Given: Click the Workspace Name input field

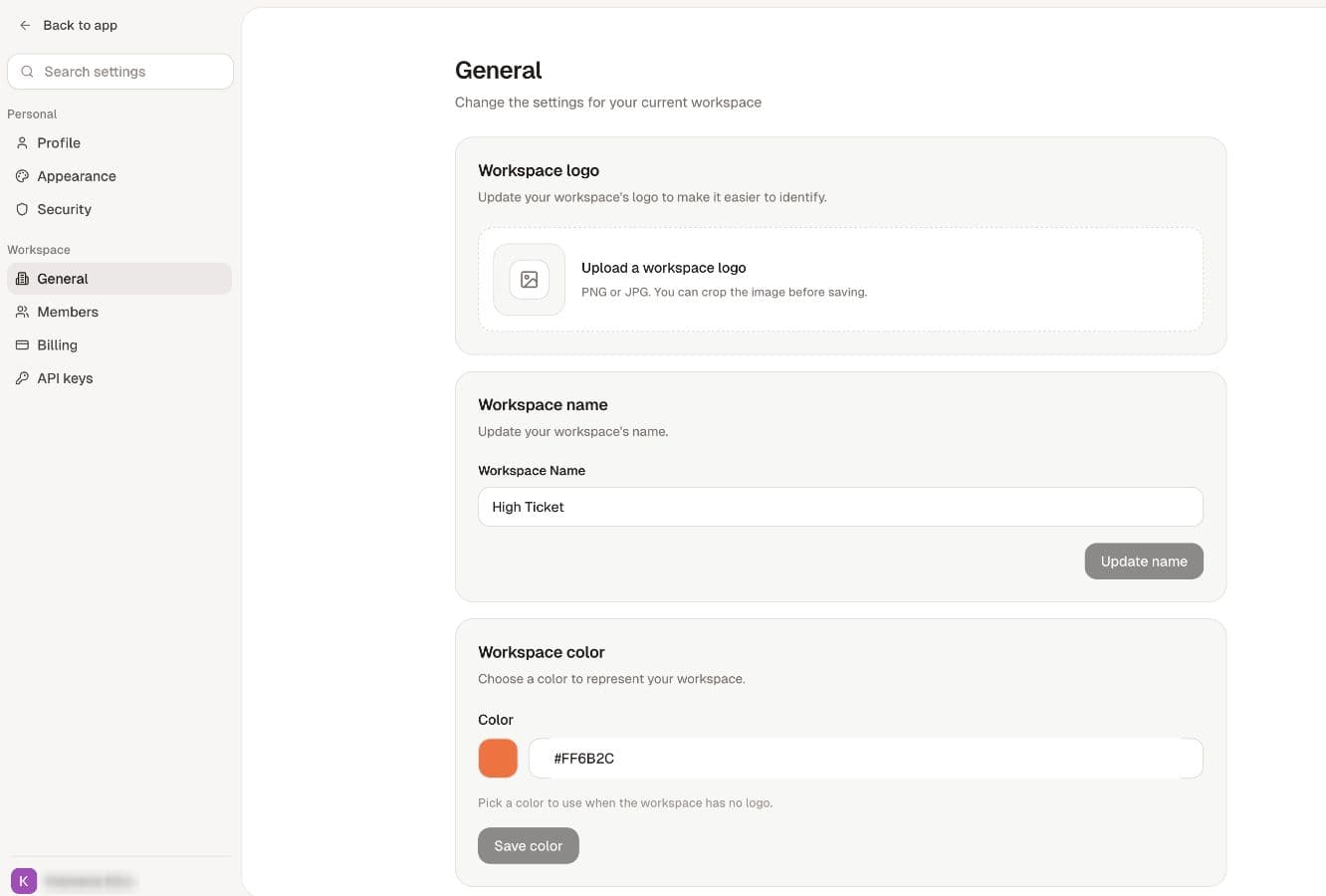Looking at the screenshot, I should tap(840, 507).
